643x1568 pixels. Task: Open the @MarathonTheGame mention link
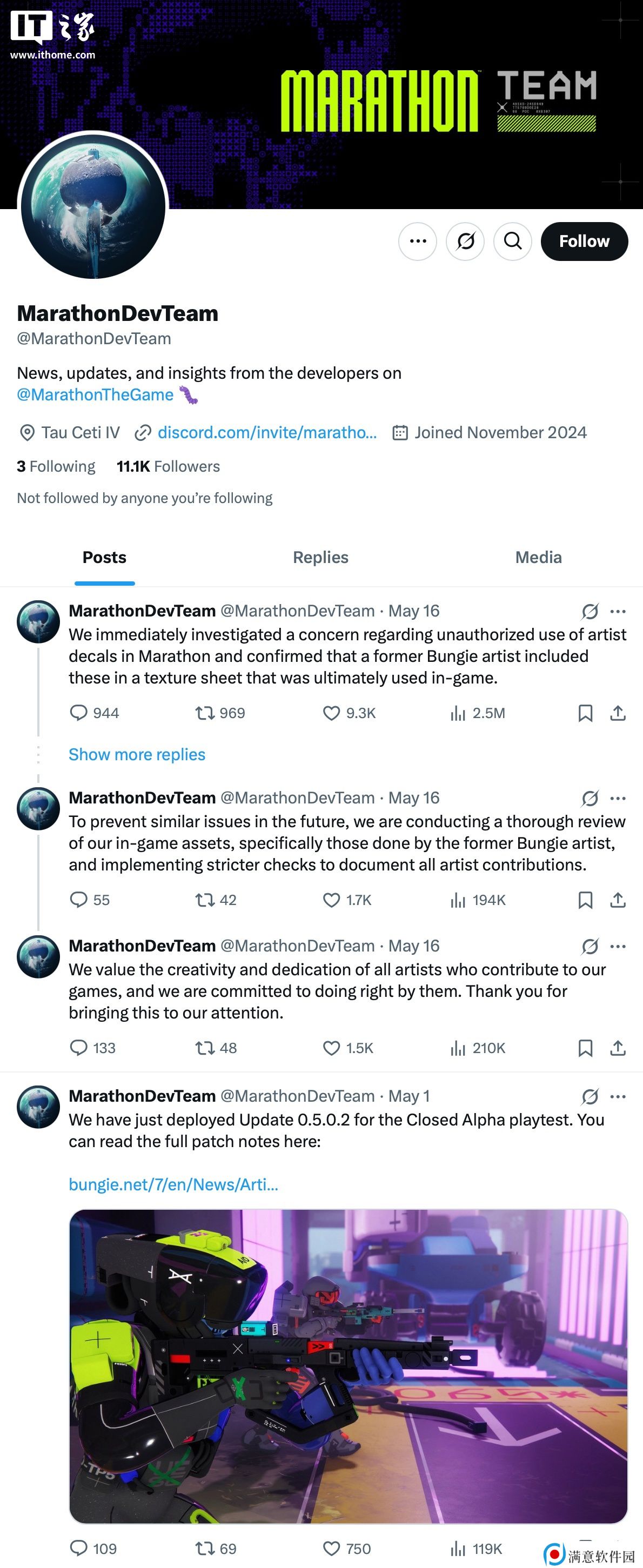tap(95, 395)
